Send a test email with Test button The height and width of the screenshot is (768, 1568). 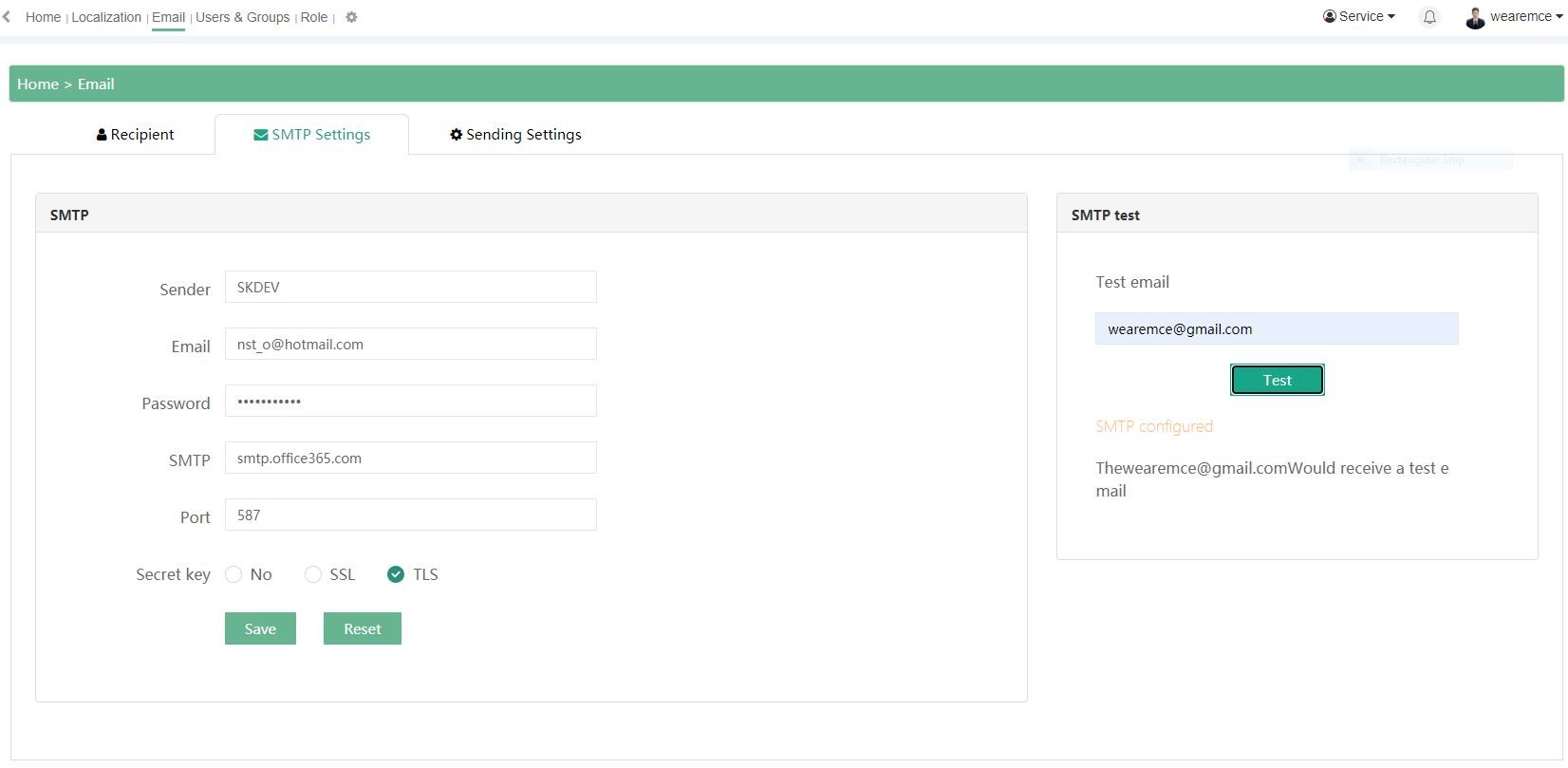(1277, 380)
